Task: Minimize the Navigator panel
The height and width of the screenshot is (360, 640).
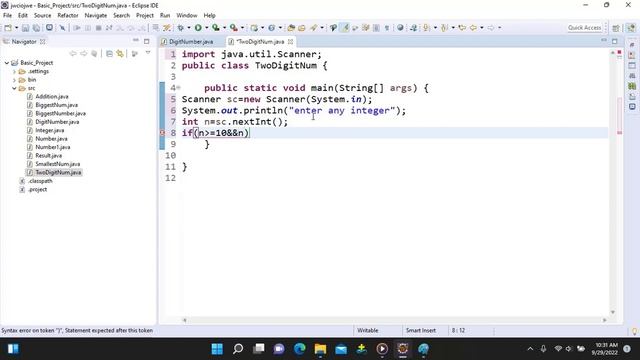Action: [x=136, y=41]
